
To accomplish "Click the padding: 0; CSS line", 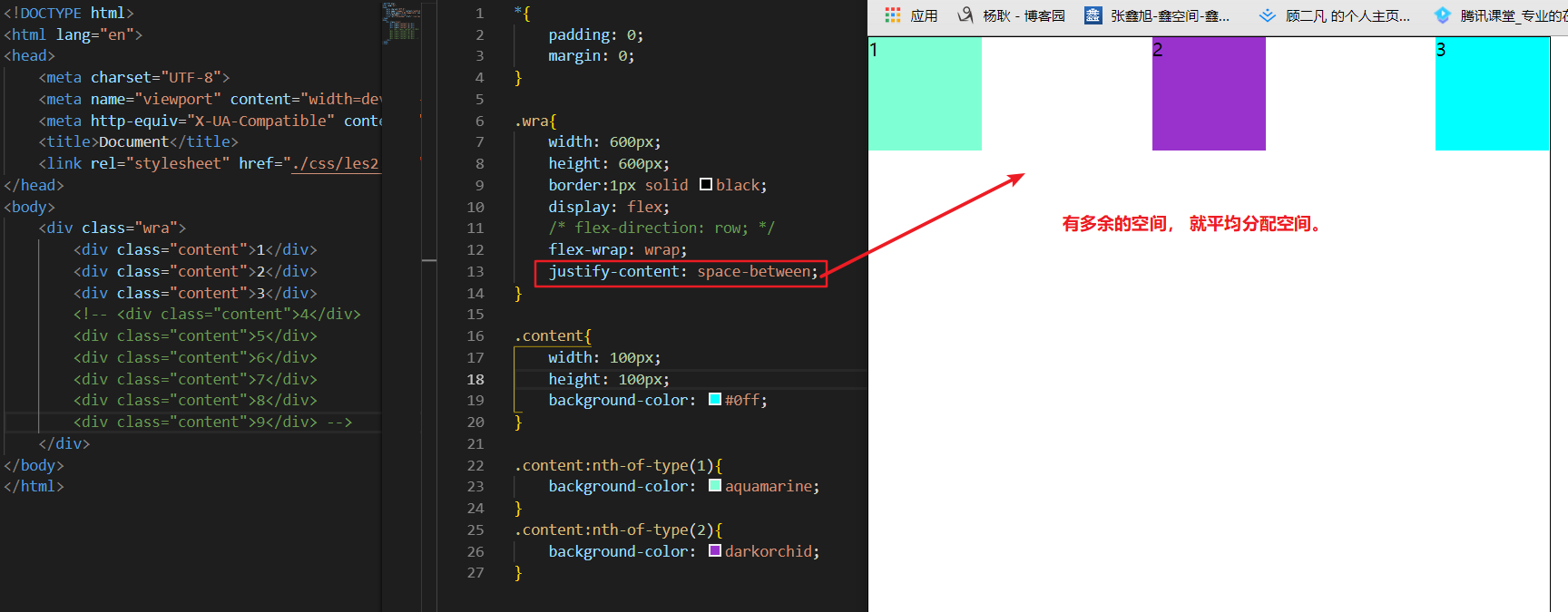I will [x=595, y=34].
